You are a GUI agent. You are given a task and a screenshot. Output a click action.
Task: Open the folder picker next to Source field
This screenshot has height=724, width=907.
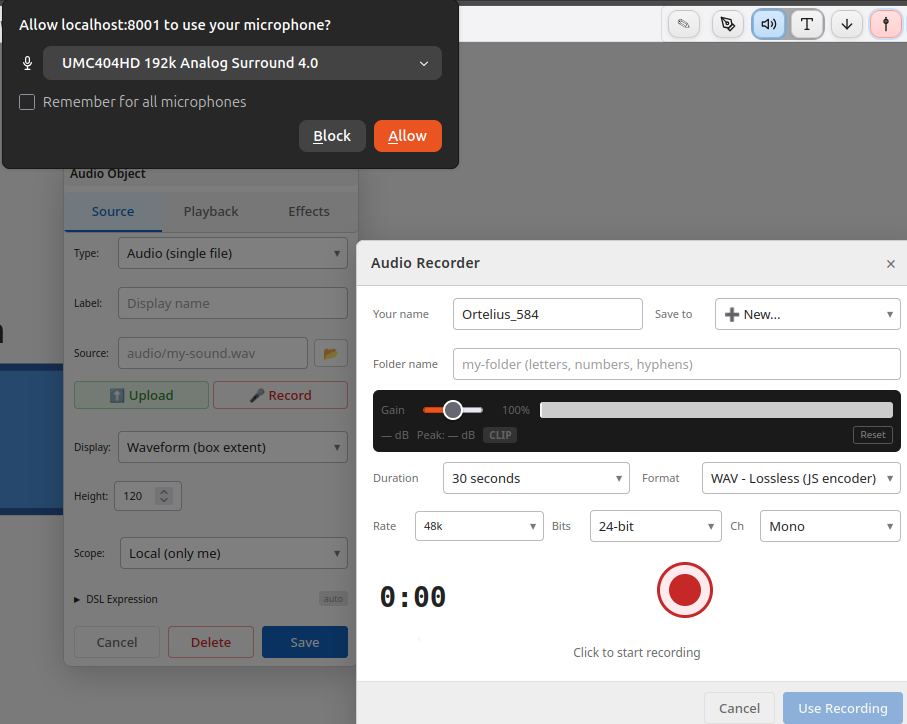tap(331, 353)
